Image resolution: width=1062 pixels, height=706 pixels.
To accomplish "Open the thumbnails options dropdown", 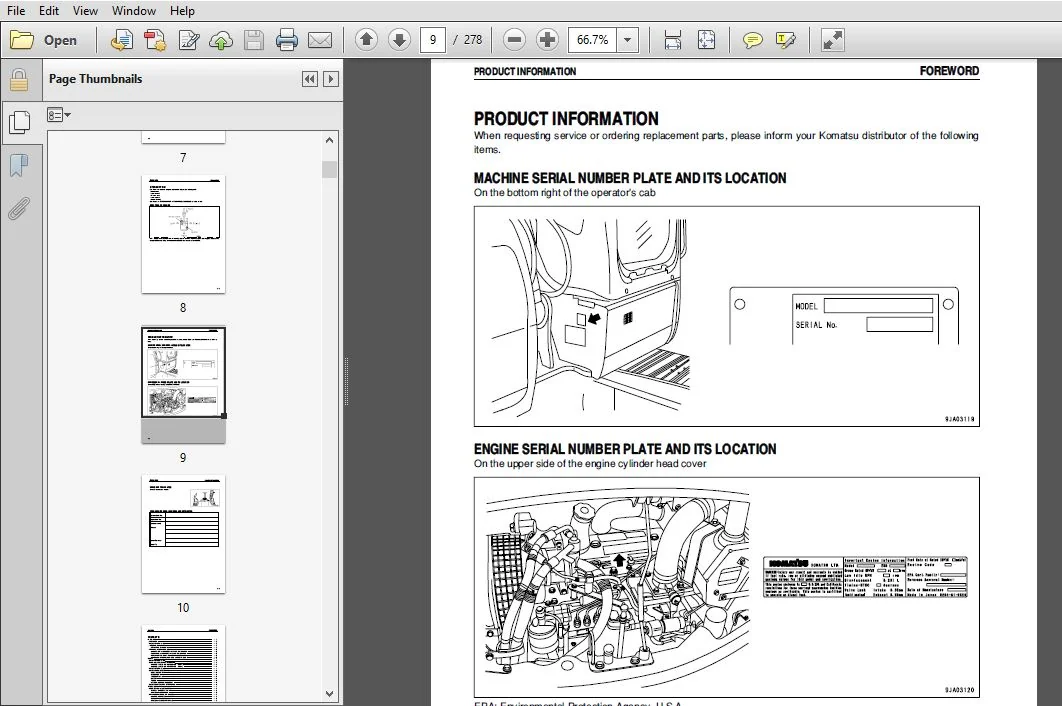I will point(59,115).
